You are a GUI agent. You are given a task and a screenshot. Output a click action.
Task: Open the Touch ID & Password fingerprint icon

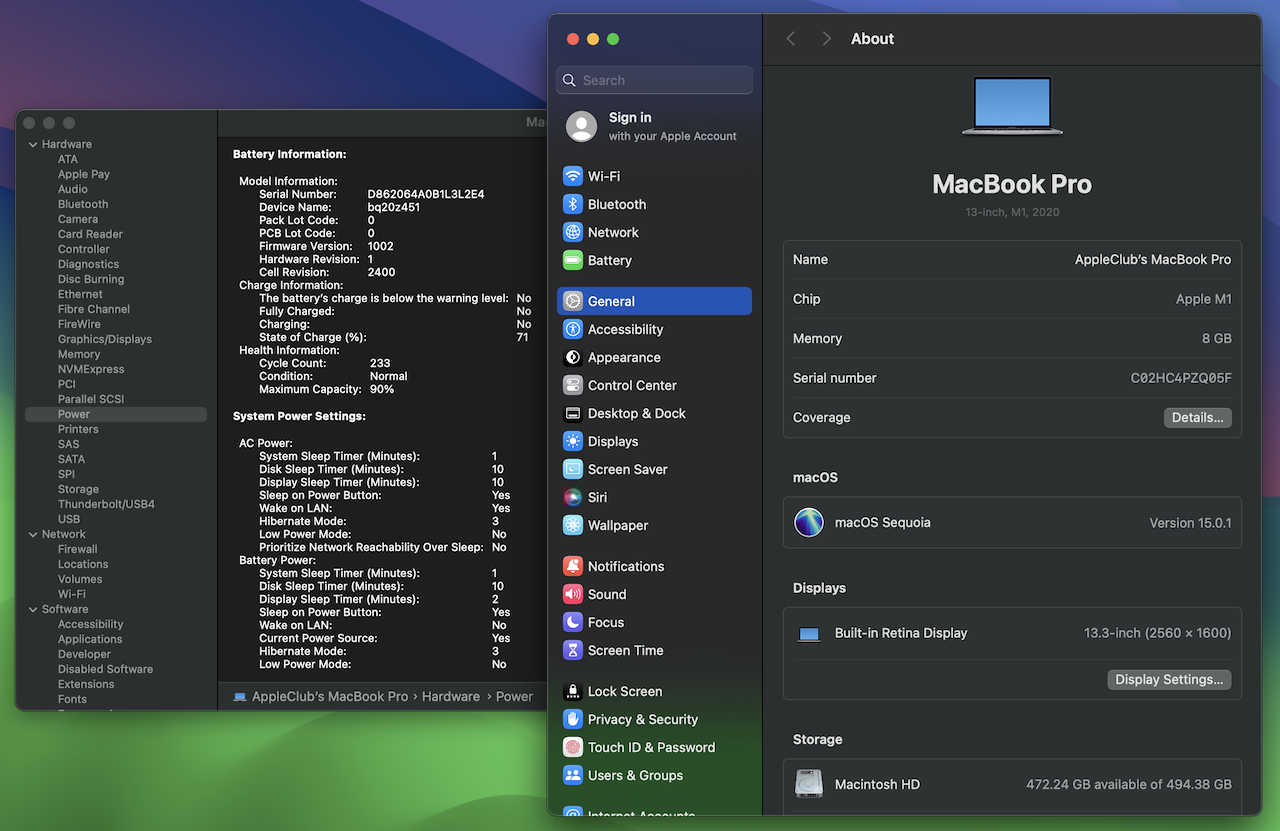point(573,747)
